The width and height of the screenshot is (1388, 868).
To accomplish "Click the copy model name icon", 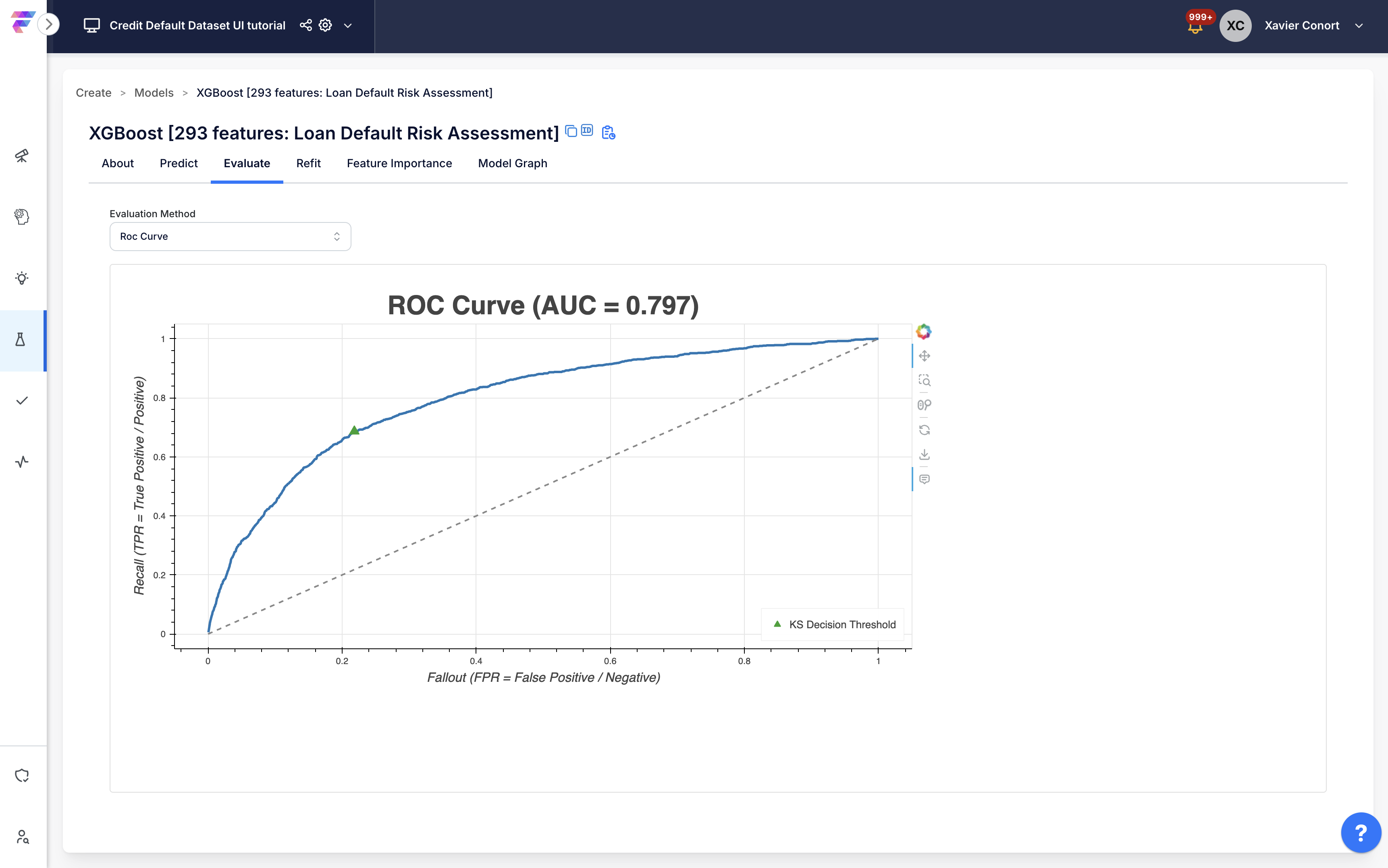I will coord(571,131).
